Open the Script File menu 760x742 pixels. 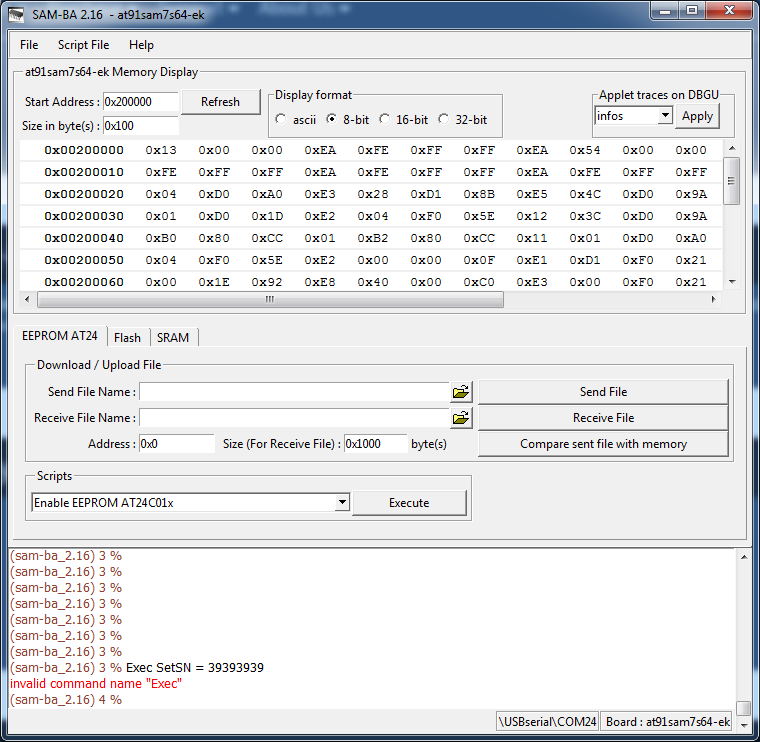(83, 45)
